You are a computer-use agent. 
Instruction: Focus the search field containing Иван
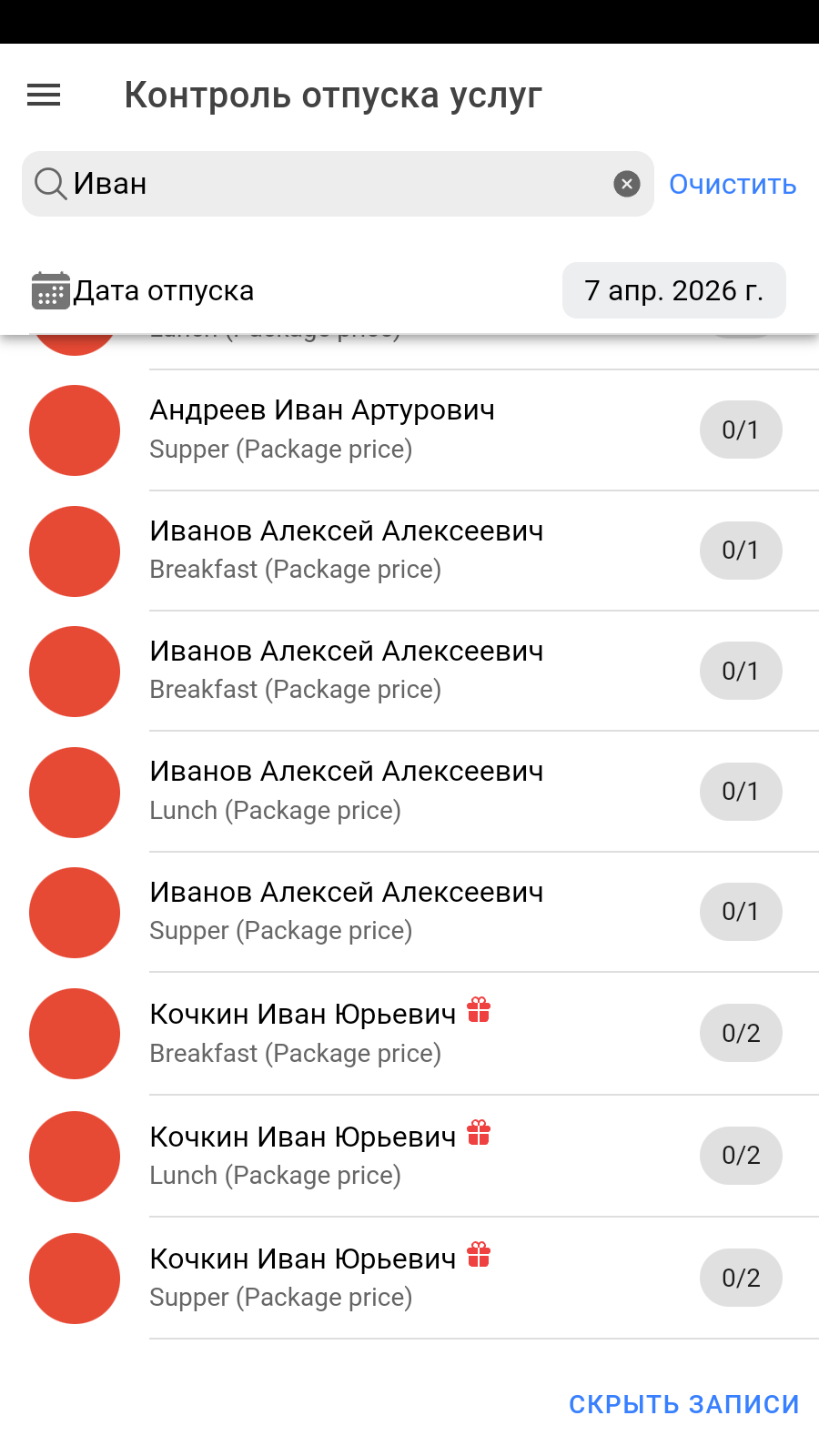click(337, 184)
